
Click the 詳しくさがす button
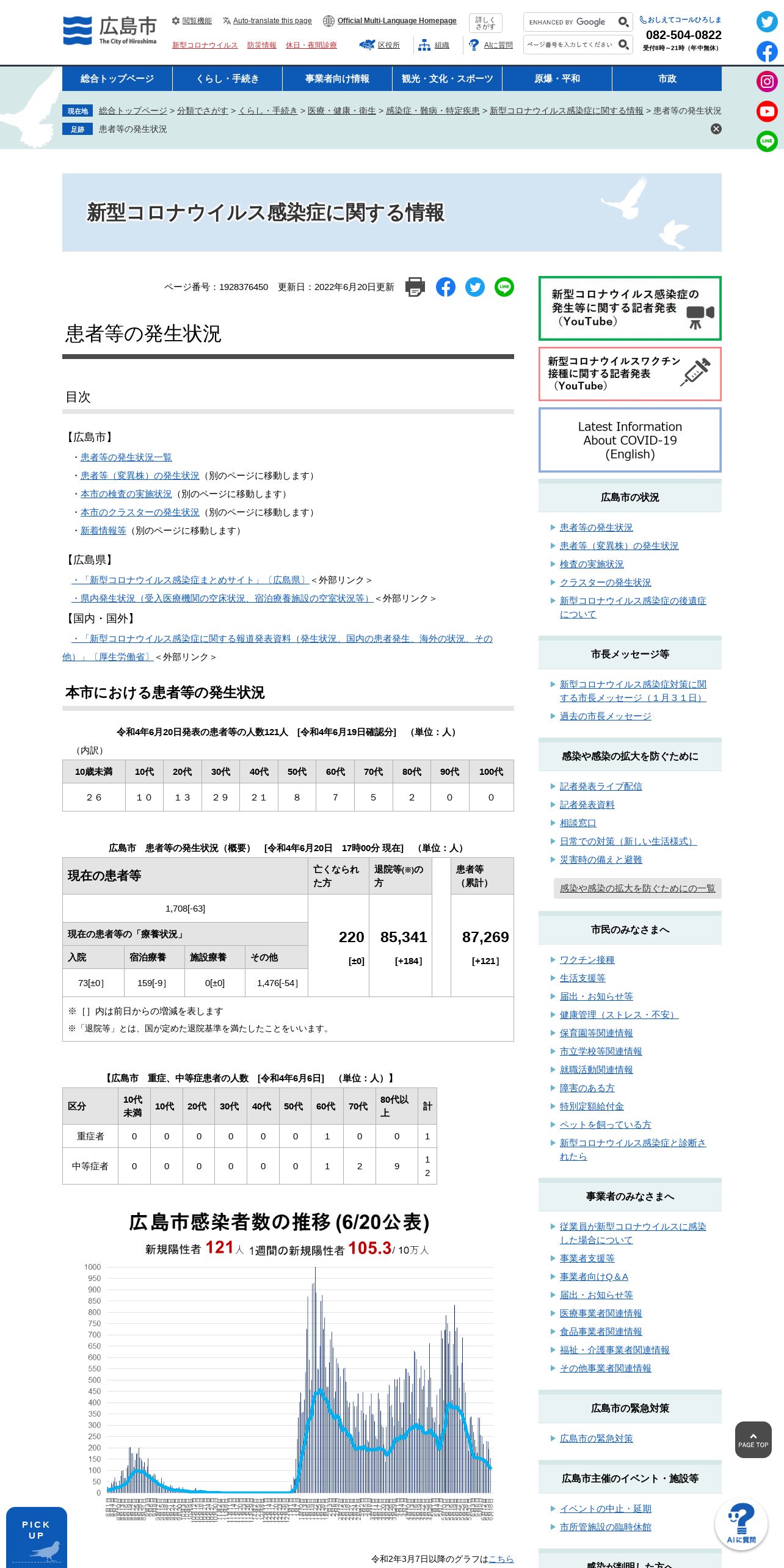pos(485,23)
